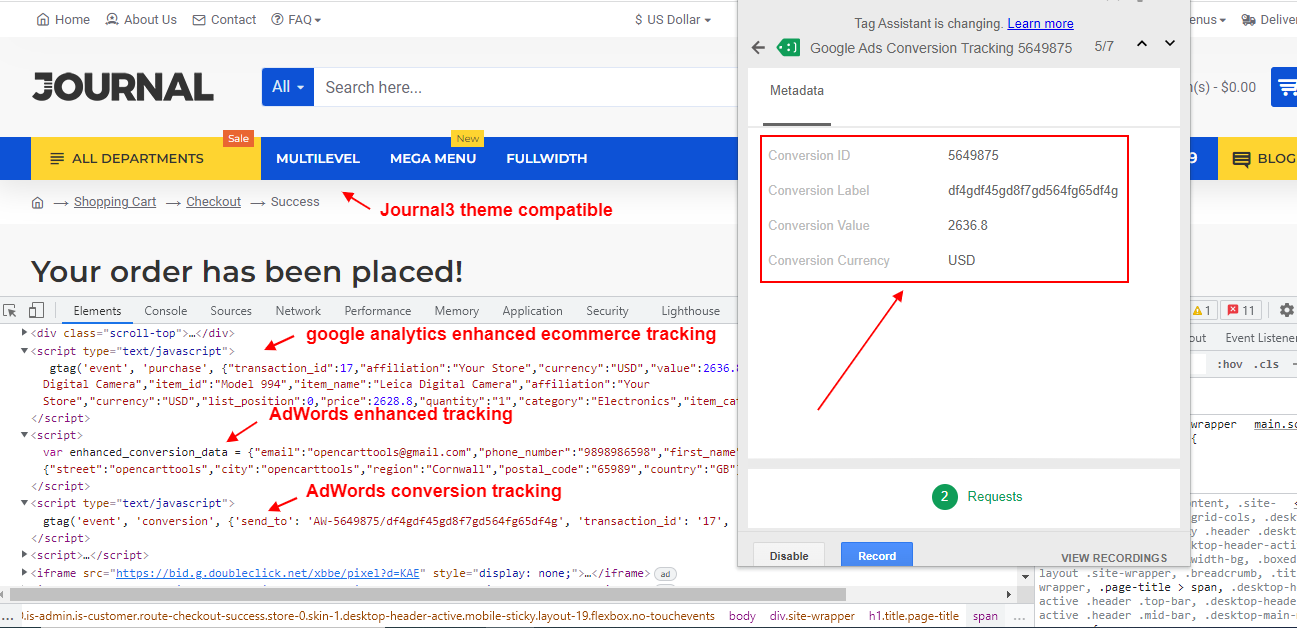The height and width of the screenshot is (628, 1297).
Task: Open the FAQ dropdown menu
Action: [296, 19]
